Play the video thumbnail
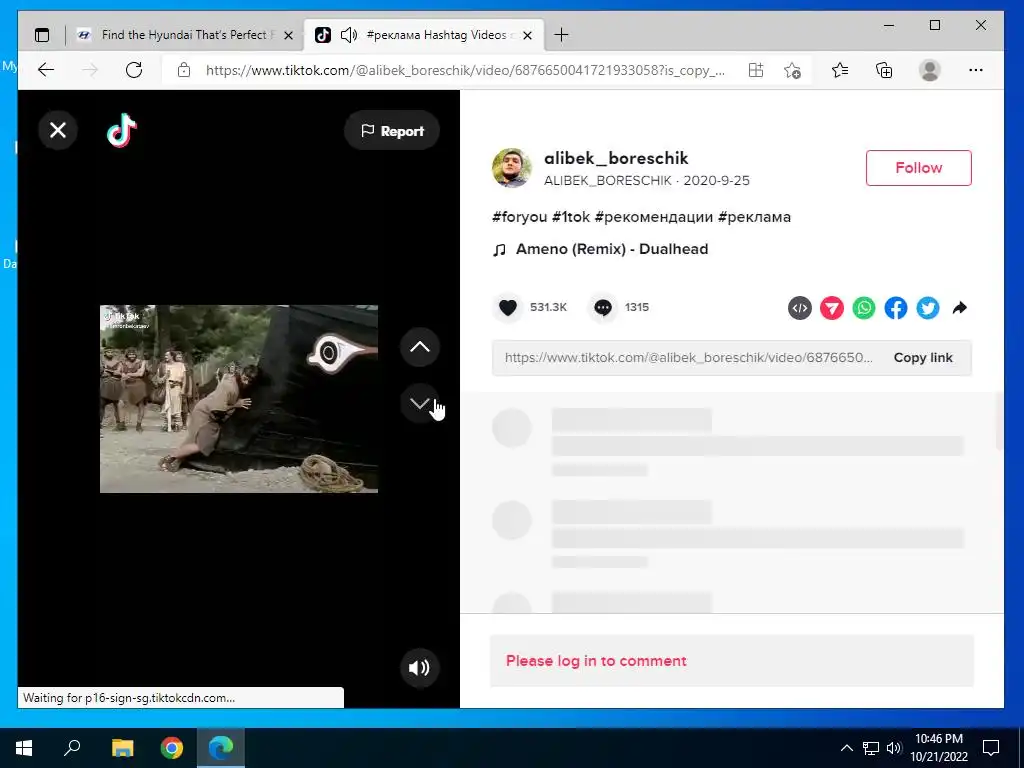This screenshot has height=768, width=1024. pyautogui.click(x=239, y=399)
